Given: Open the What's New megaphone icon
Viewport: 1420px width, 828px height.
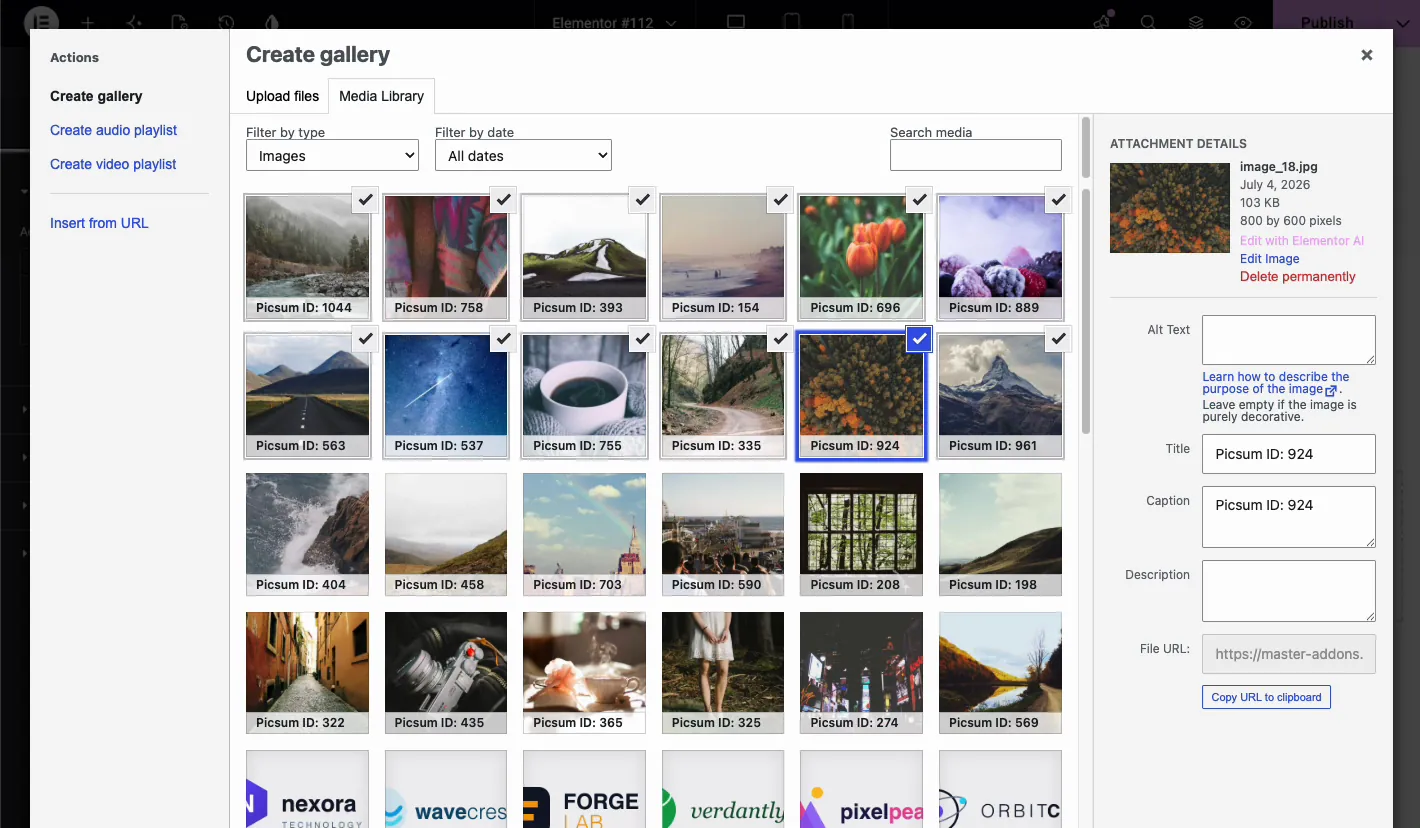Looking at the screenshot, I should 1102,22.
